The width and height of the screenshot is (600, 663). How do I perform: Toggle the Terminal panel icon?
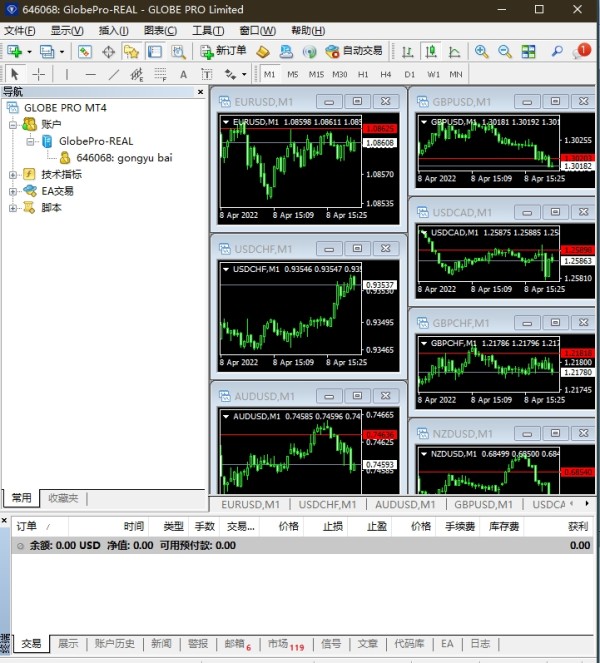tap(154, 52)
